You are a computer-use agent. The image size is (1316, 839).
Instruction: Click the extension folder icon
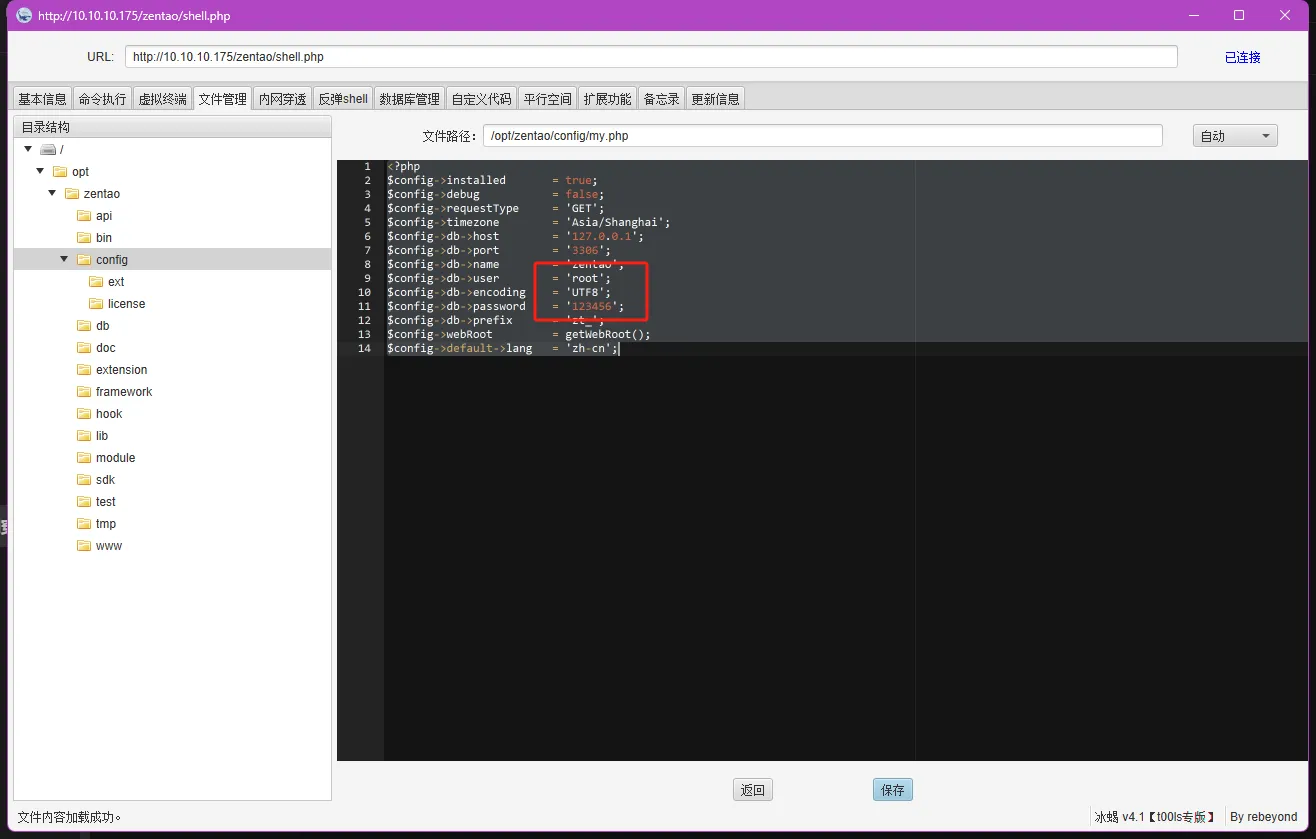click(84, 370)
